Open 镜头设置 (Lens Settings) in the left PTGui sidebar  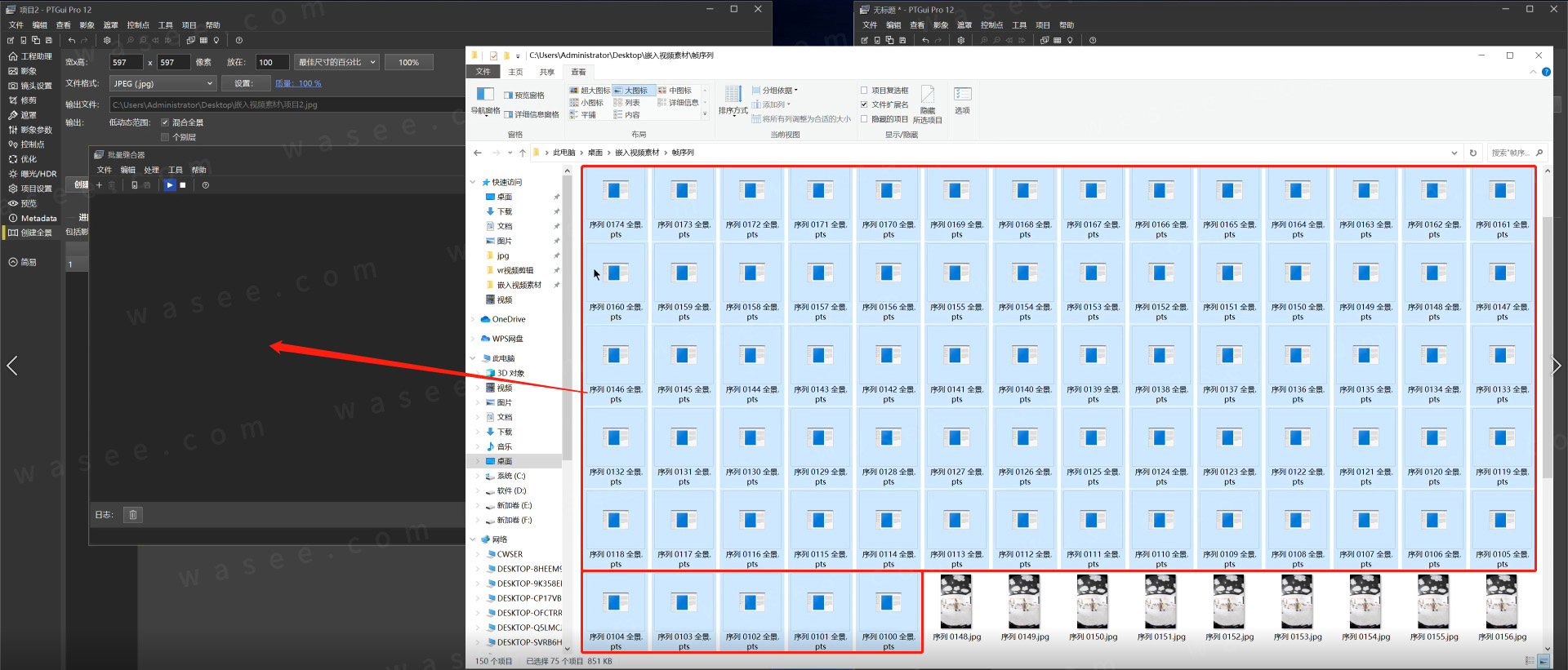[x=30, y=86]
